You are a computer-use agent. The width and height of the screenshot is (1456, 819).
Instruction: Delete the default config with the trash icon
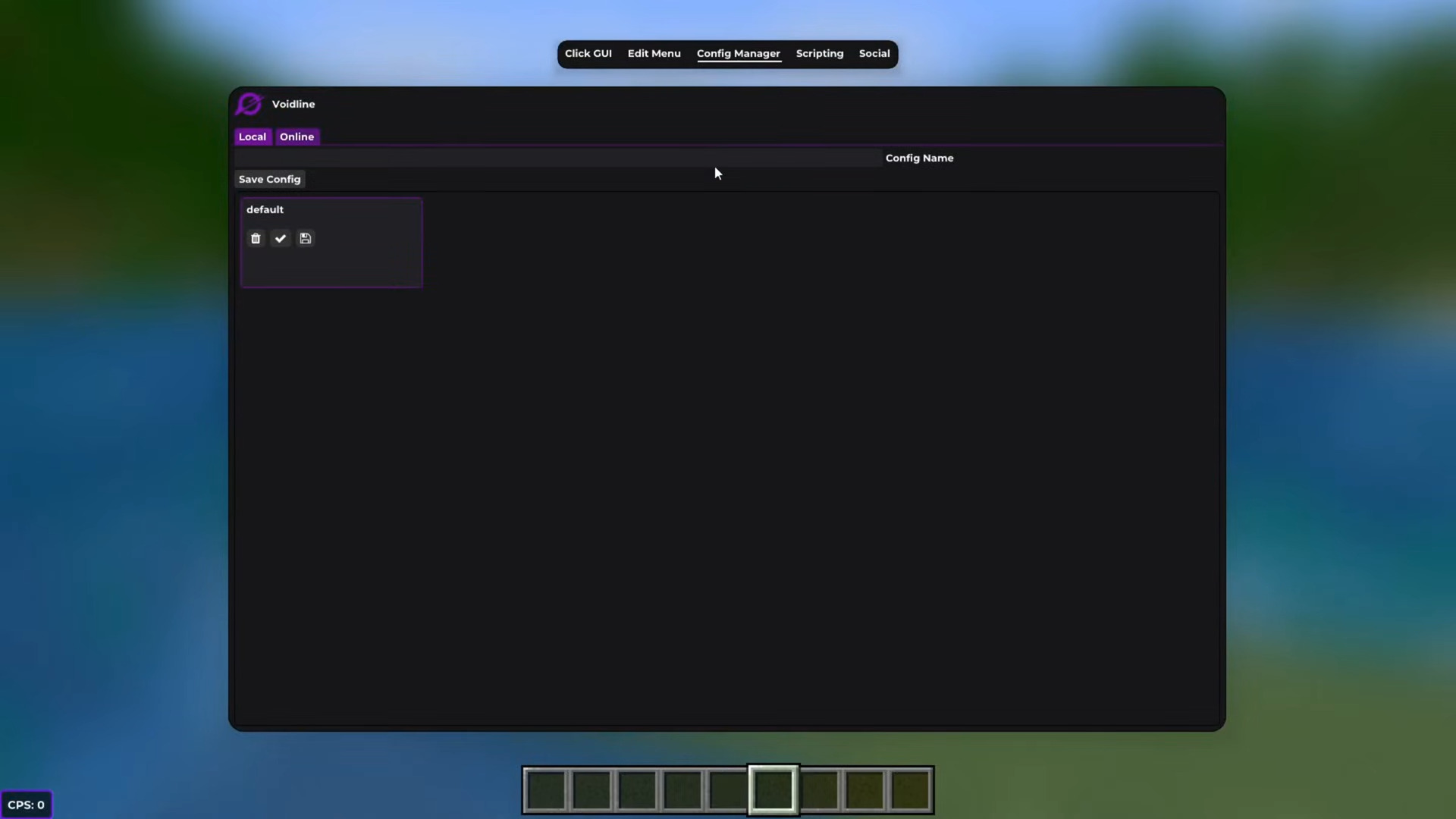[256, 239]
